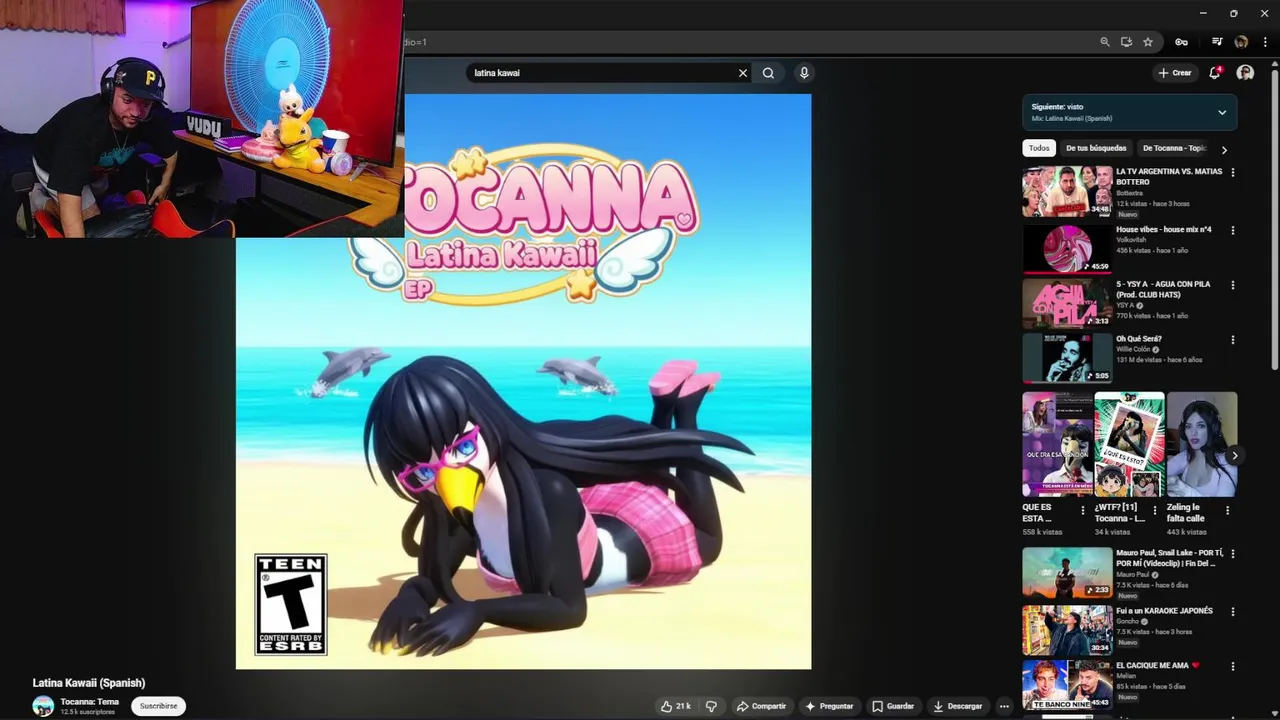Open the 'Tocanna: Tema' channel name

click(89, 702)
